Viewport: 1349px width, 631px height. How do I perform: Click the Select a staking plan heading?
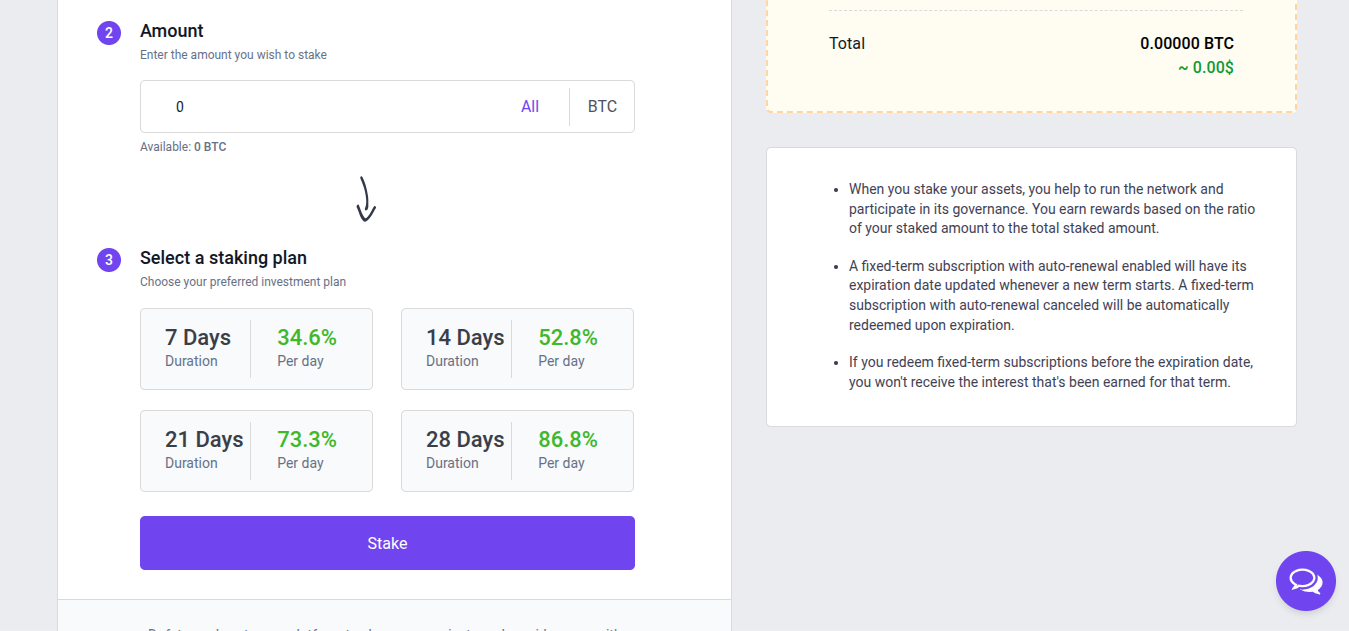tap(223, 258)
